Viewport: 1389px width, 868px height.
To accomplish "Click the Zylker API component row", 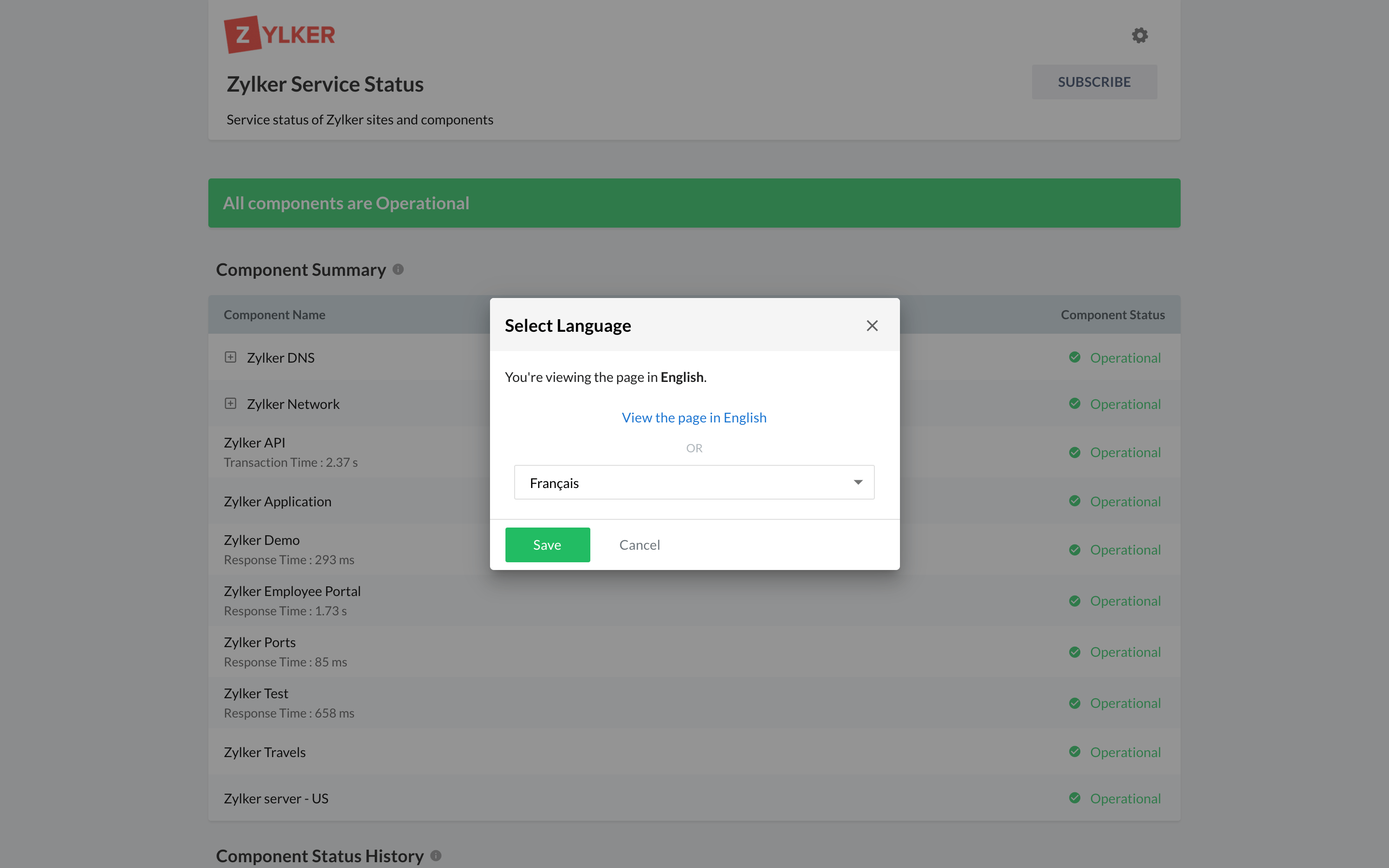I will click(255, 443).
